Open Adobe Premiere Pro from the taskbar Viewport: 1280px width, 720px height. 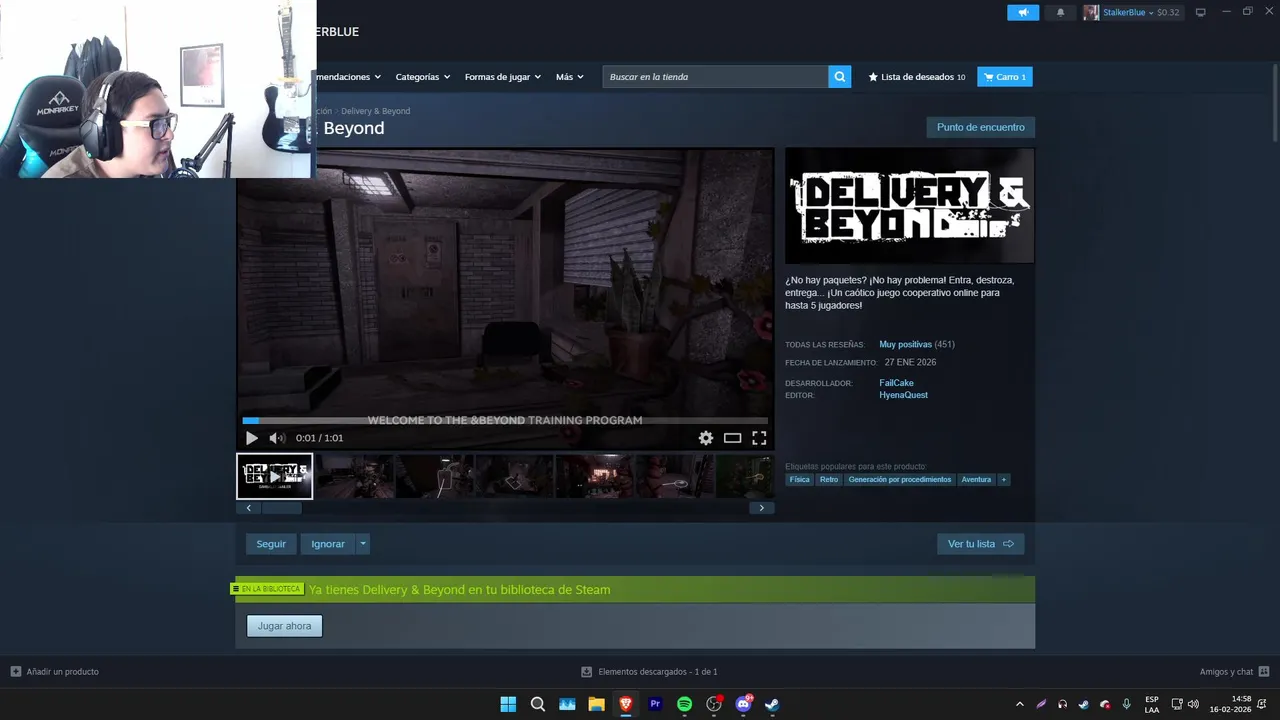(x=655, y=704)
